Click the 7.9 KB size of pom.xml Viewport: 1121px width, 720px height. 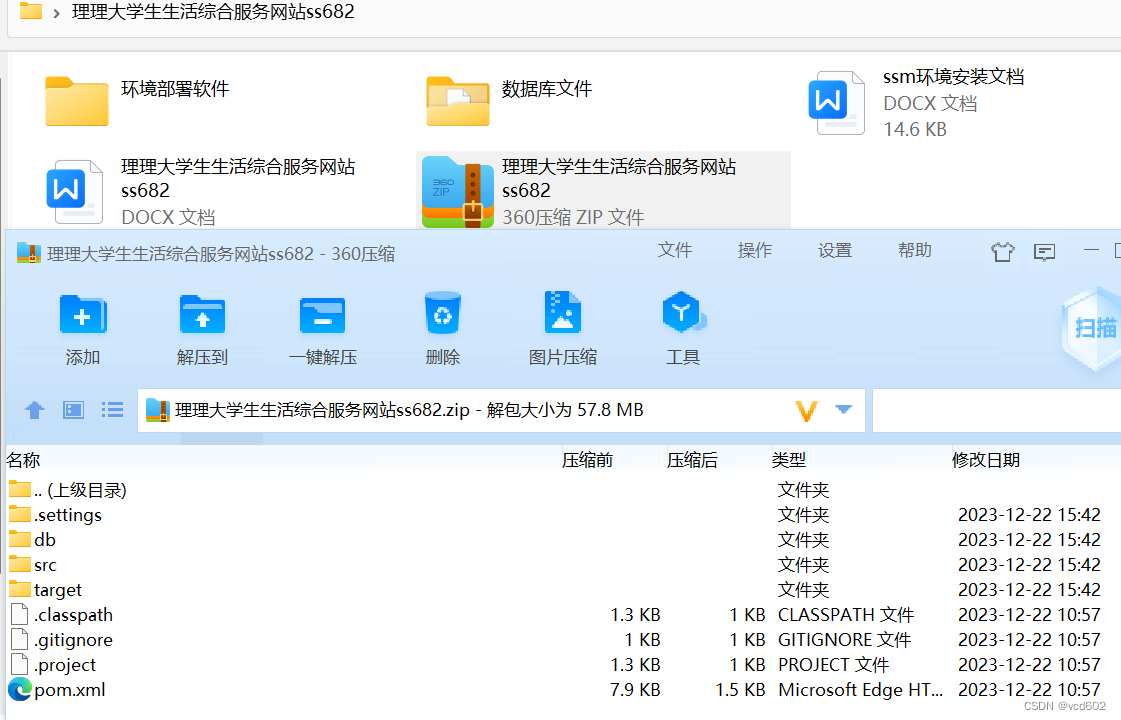click(x=635, y=690)
